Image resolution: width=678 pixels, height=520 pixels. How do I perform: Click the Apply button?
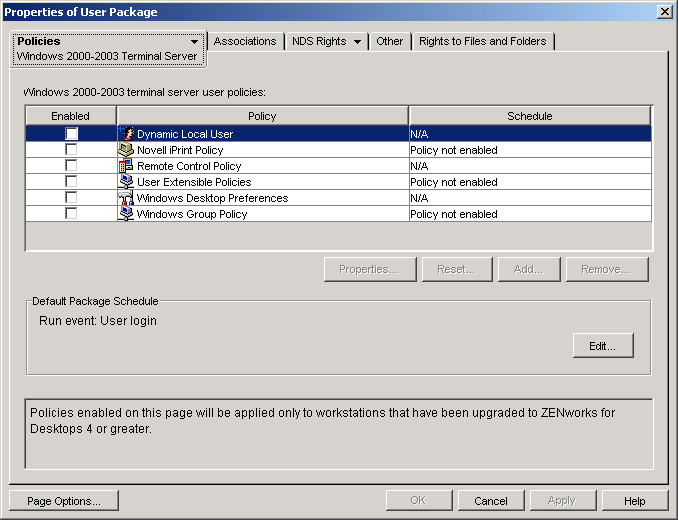pos(563,501)
